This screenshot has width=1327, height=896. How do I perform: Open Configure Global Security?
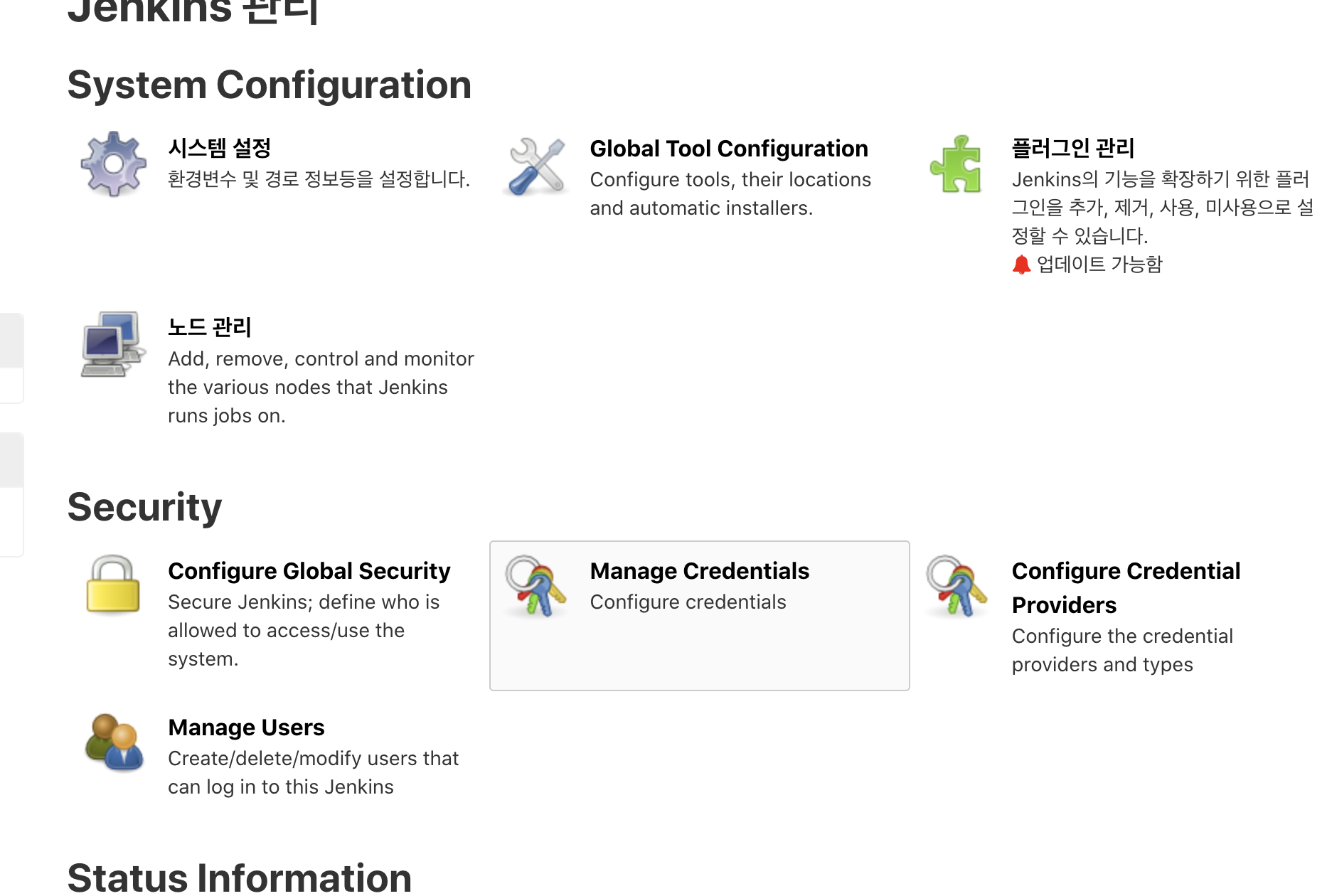pos(309,570)
